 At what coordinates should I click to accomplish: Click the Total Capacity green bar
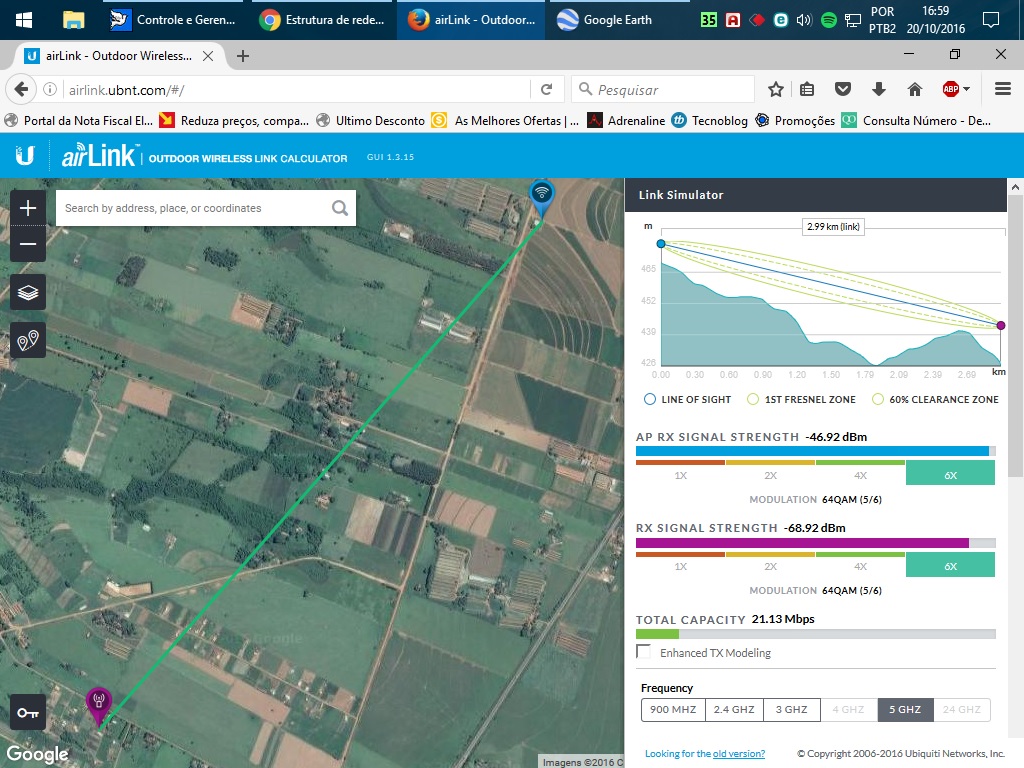657,633
